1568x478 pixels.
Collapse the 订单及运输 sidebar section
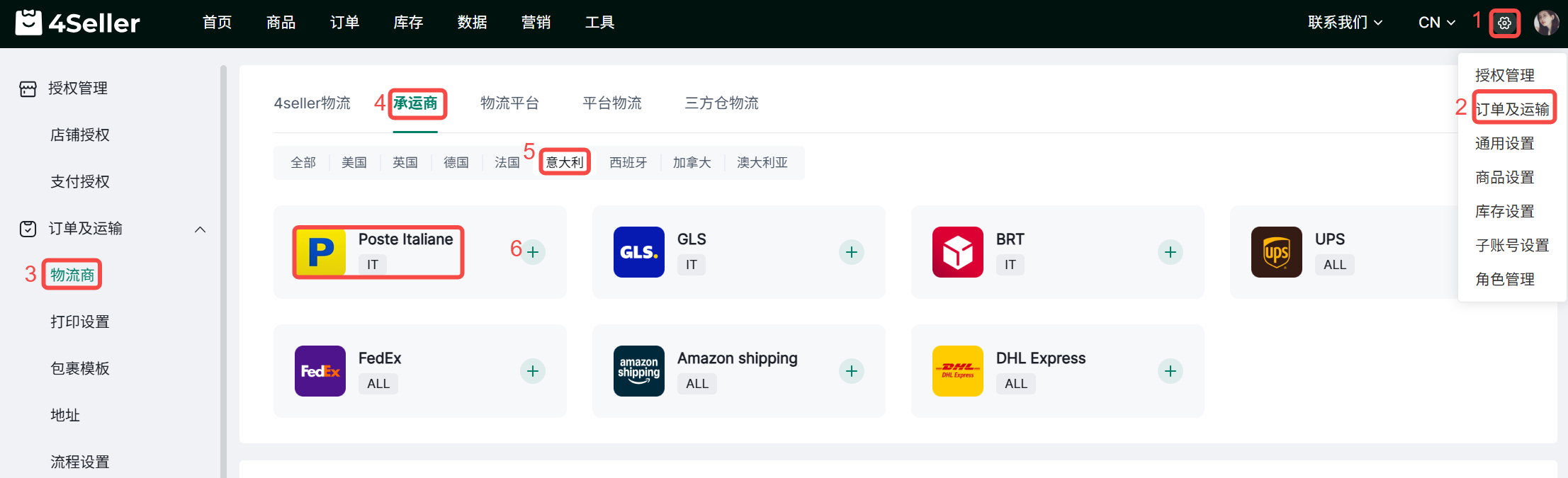[x=200, y=229]
